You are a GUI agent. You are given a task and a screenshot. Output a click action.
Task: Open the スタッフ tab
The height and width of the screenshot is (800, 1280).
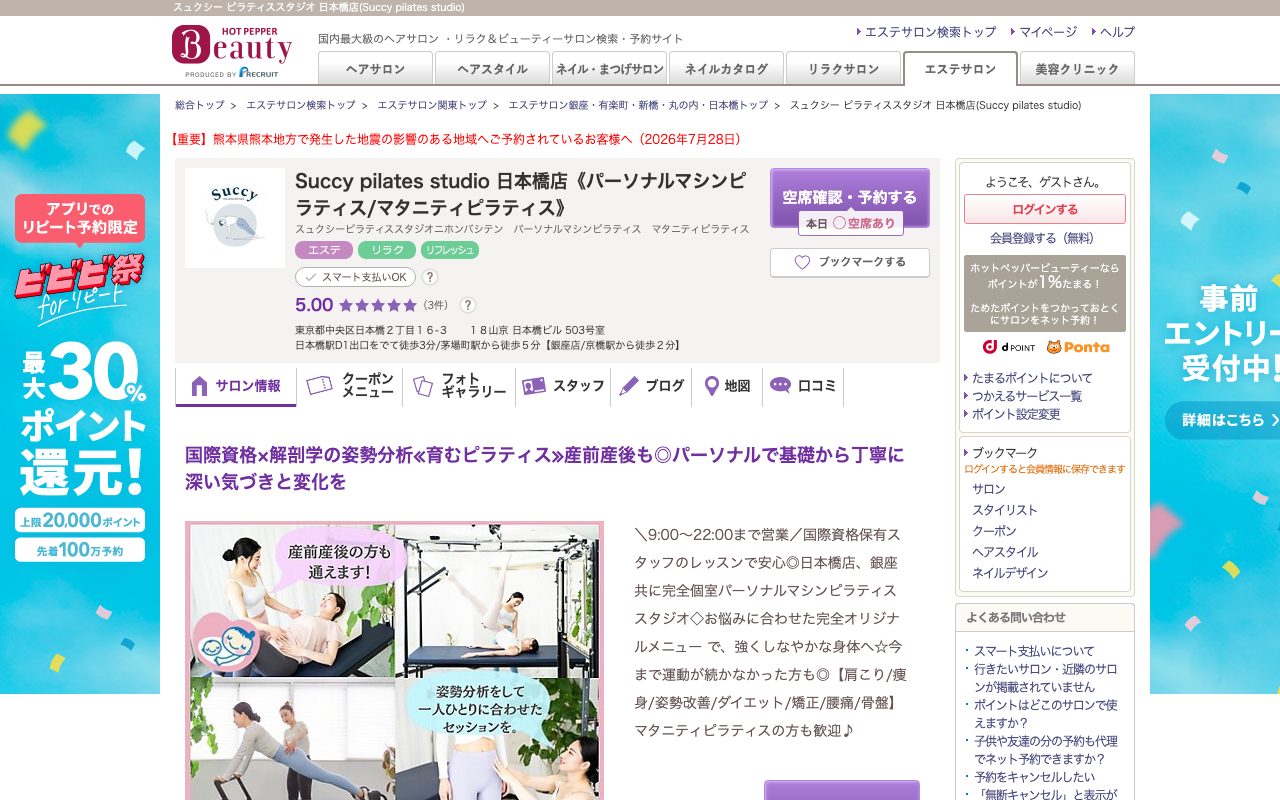coord(563,387)
